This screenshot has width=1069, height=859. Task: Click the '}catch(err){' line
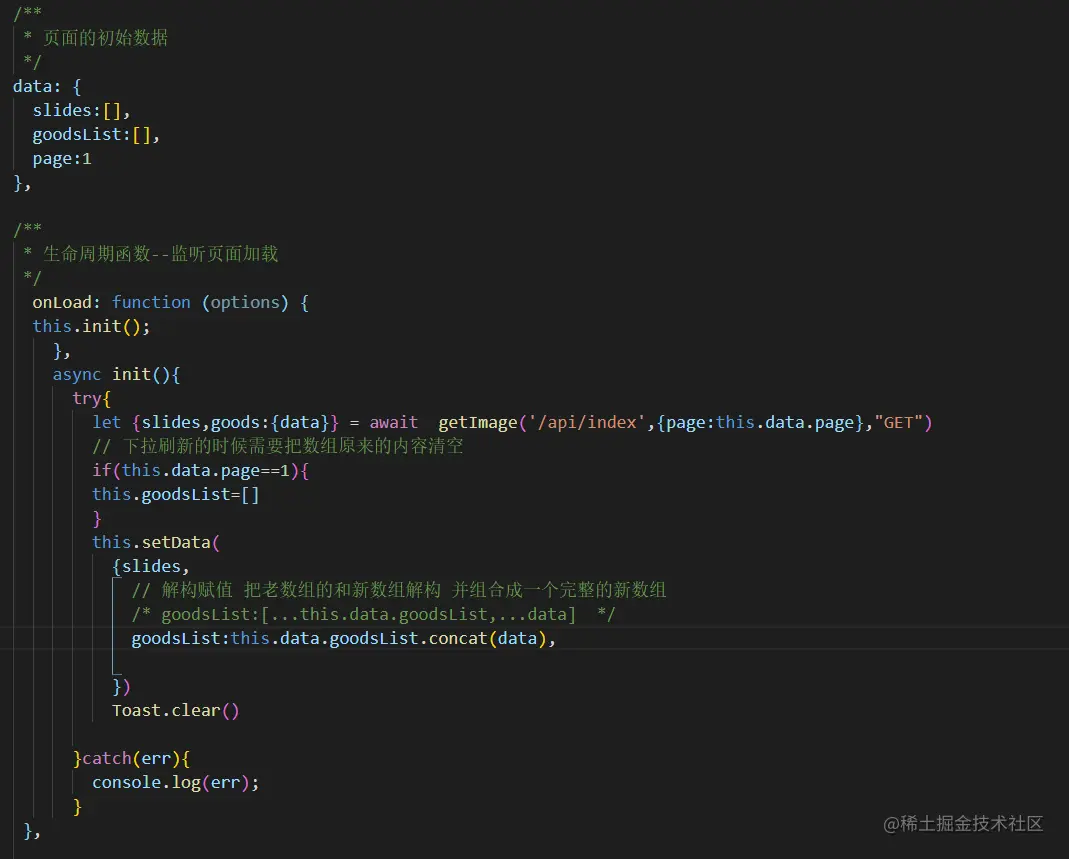(132, 759)
